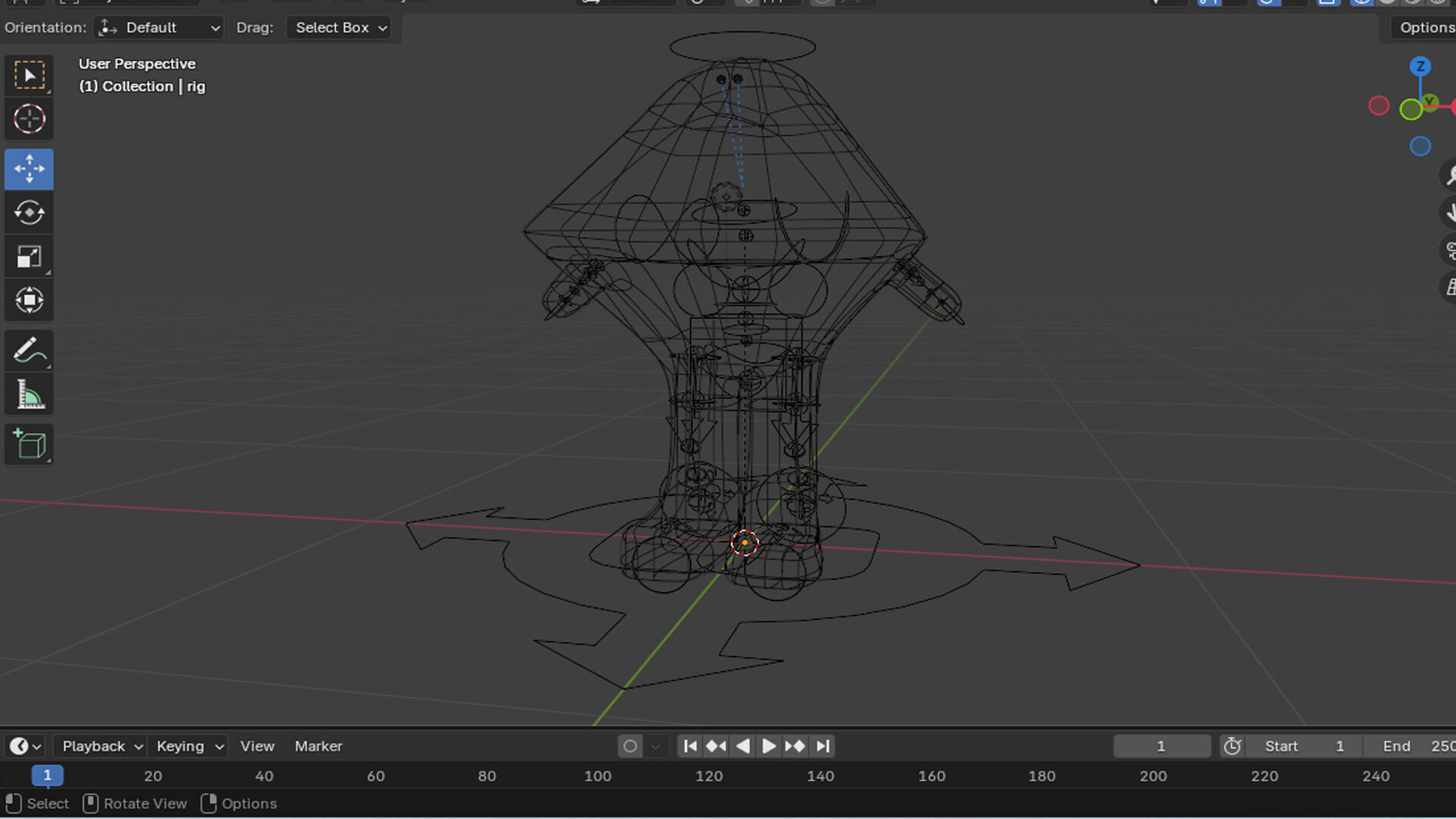Activate the 3D Cursor tool
Image resolution: width=1456 pixels, height=819 pixels.
(x=29, y=119)
